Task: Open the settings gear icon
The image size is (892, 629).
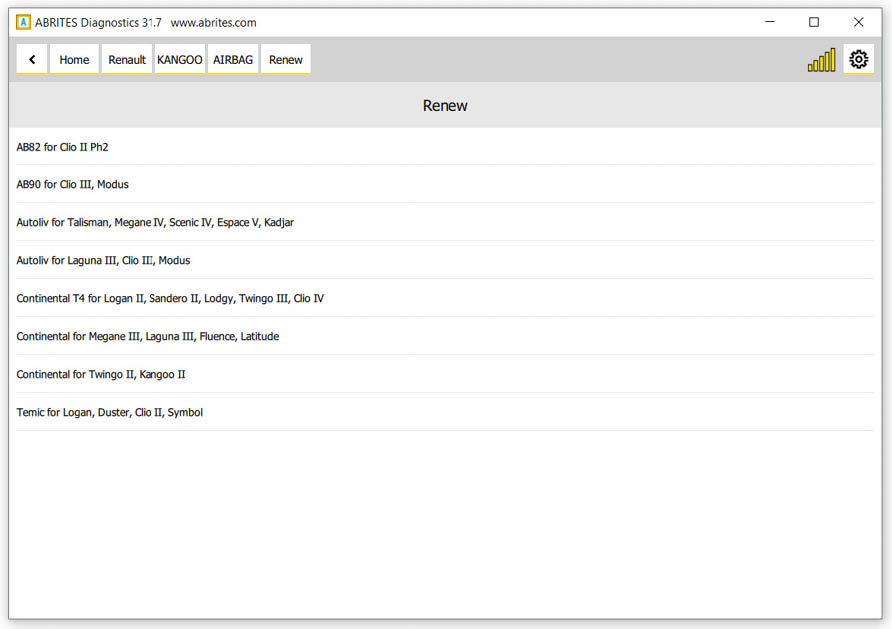Action: pyautogui.click(x=858, y=60)
